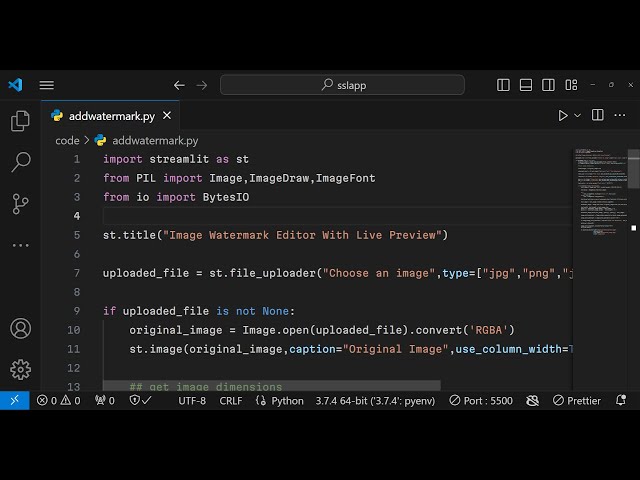Click Port : 5500 in status bar
640x480 pixels.
(x=480, y=400)
